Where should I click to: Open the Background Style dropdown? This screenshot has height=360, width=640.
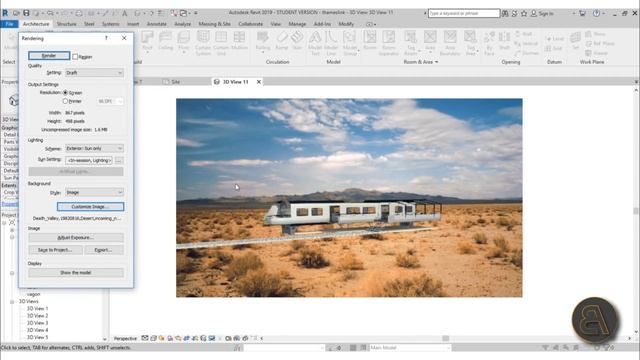pos(94,192)
